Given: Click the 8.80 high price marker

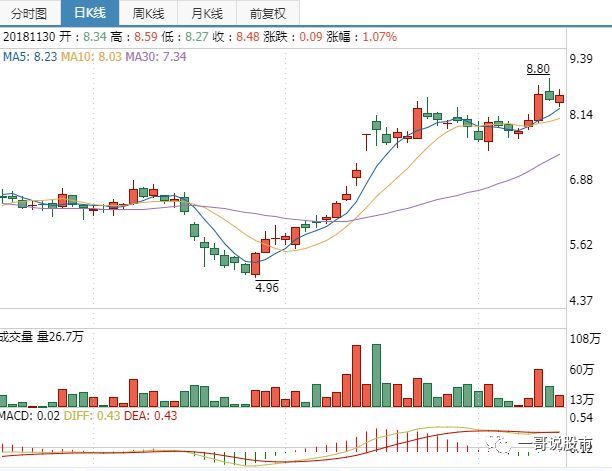Looking at the screenshot, I should [x=538, y=69].
